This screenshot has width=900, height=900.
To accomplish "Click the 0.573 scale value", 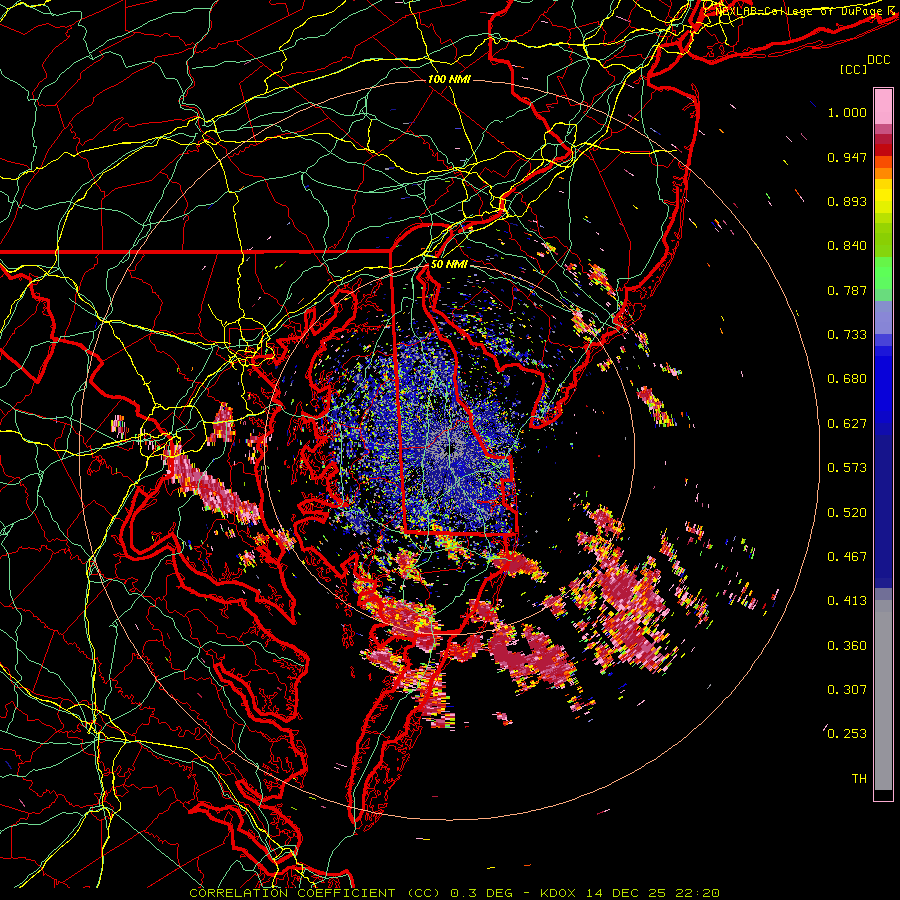I will coord(847,468).
